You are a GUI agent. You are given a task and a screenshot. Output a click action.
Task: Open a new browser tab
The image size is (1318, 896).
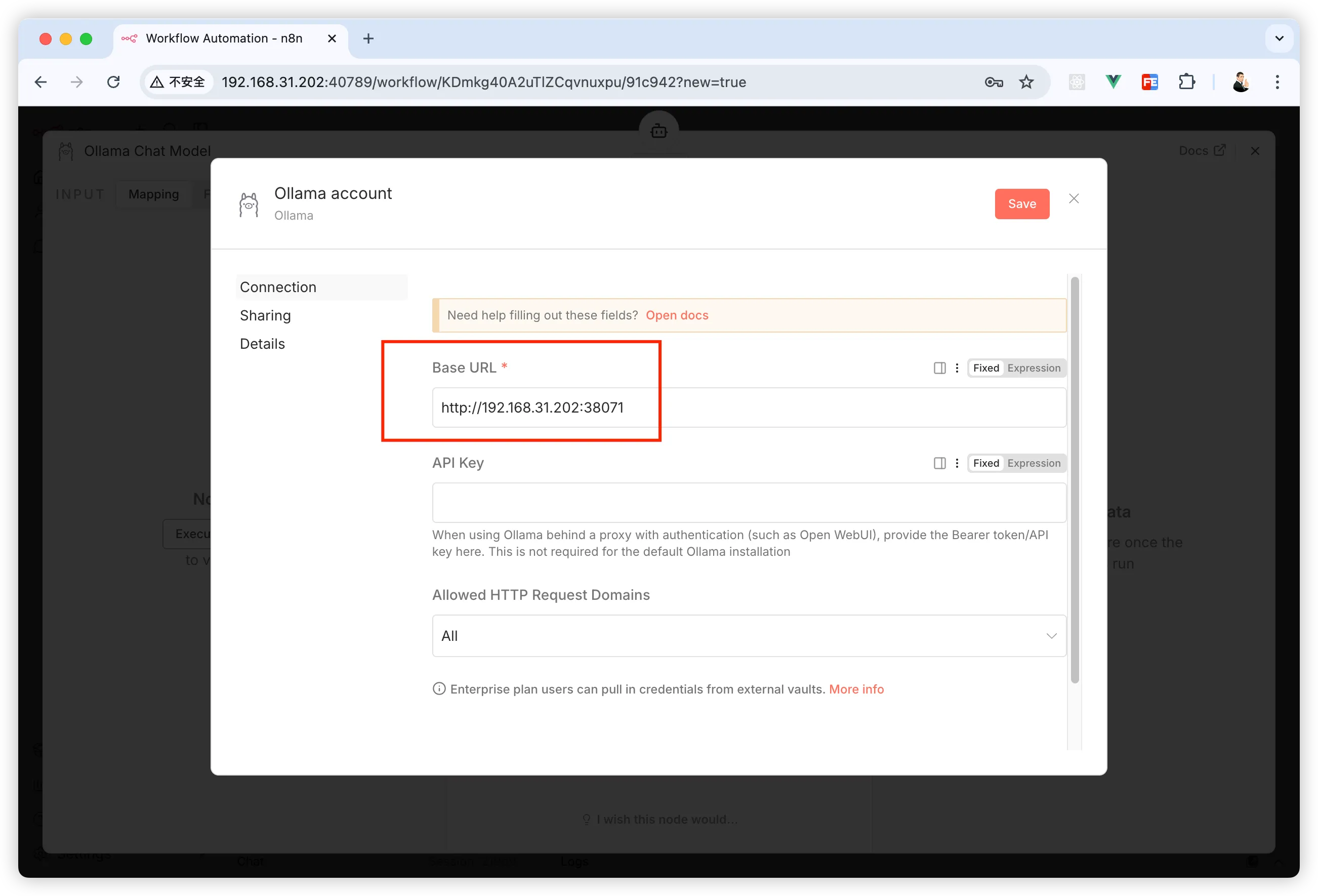[368, 38]
